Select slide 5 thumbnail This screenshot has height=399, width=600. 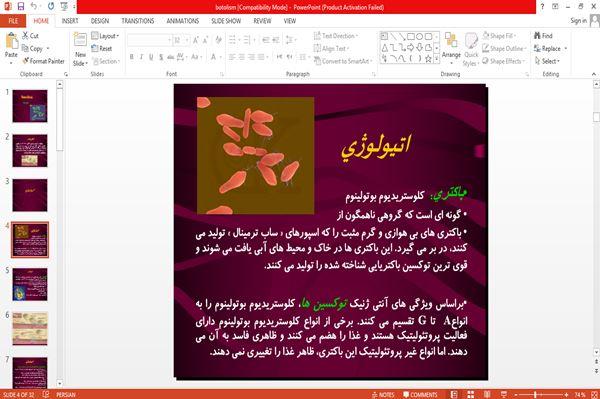pyautogui.click(x=30, y=284)
